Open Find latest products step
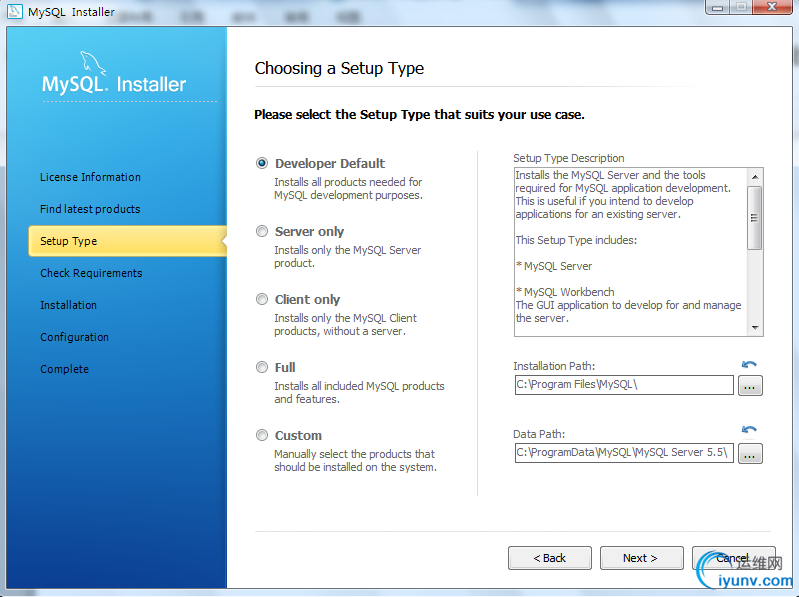This screenshot has height=597, width=799. point(90,209)
